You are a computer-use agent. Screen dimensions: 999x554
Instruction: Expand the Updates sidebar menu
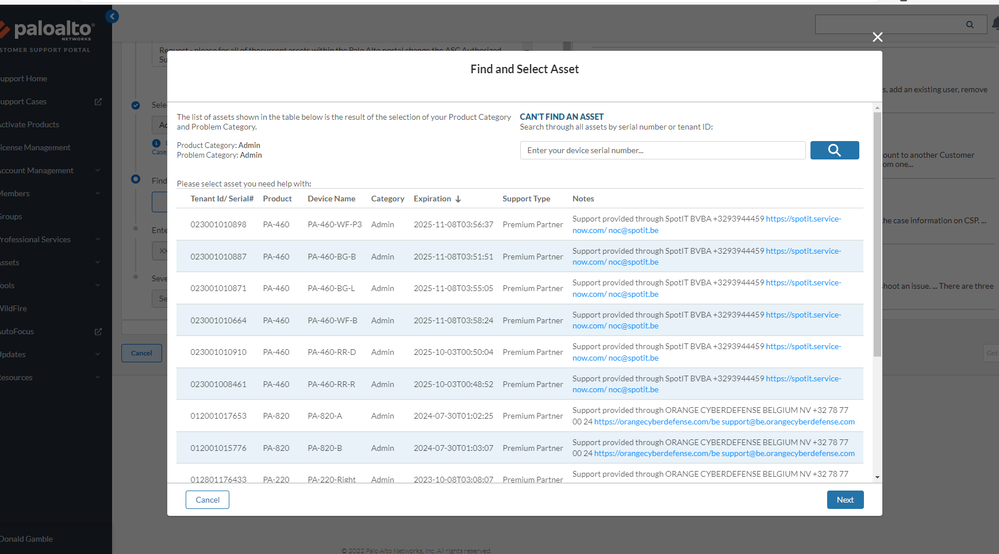pos(98,355)
